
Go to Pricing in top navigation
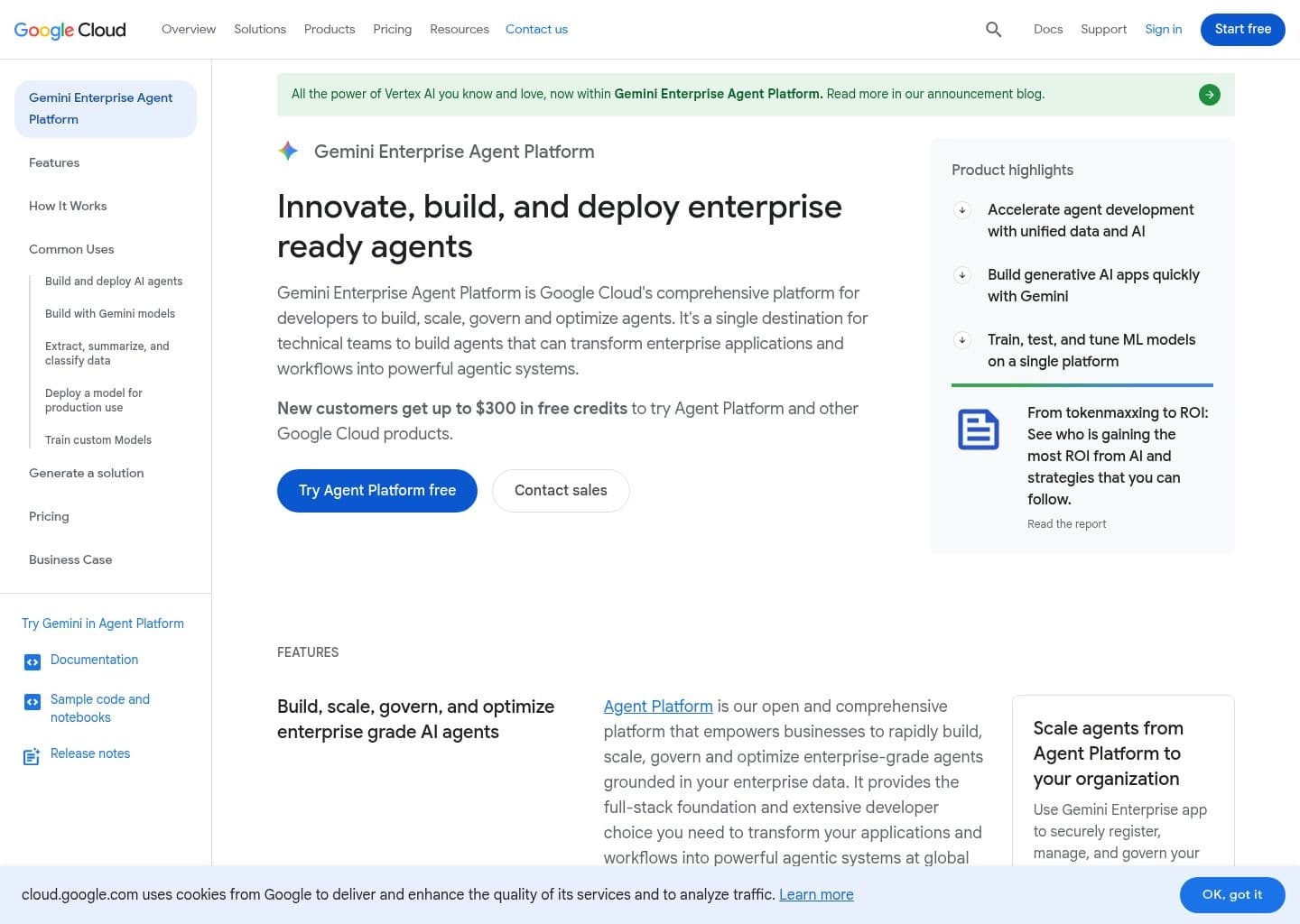click(x=393, y=30)
